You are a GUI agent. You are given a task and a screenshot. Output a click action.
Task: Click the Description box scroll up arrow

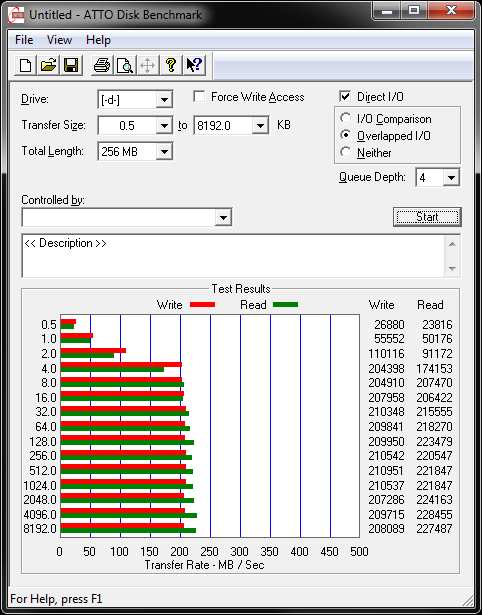click(x=452, y=244)
